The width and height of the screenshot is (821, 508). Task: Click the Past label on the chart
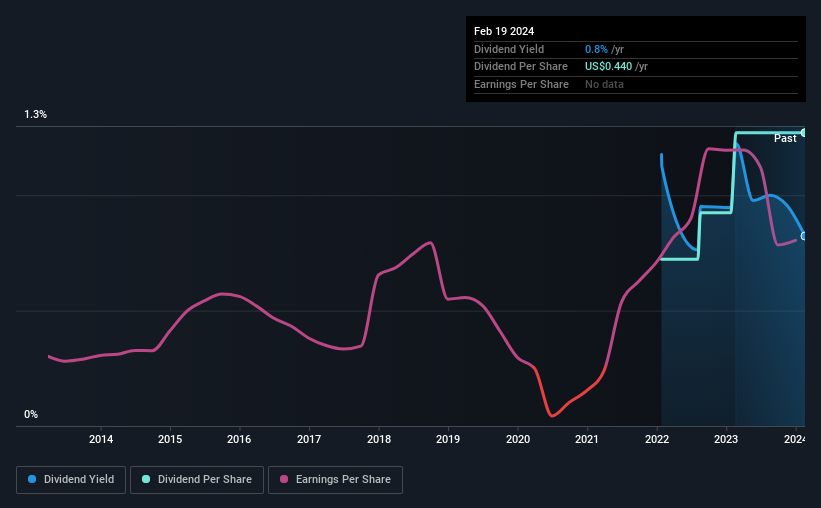tap(785, 138)
